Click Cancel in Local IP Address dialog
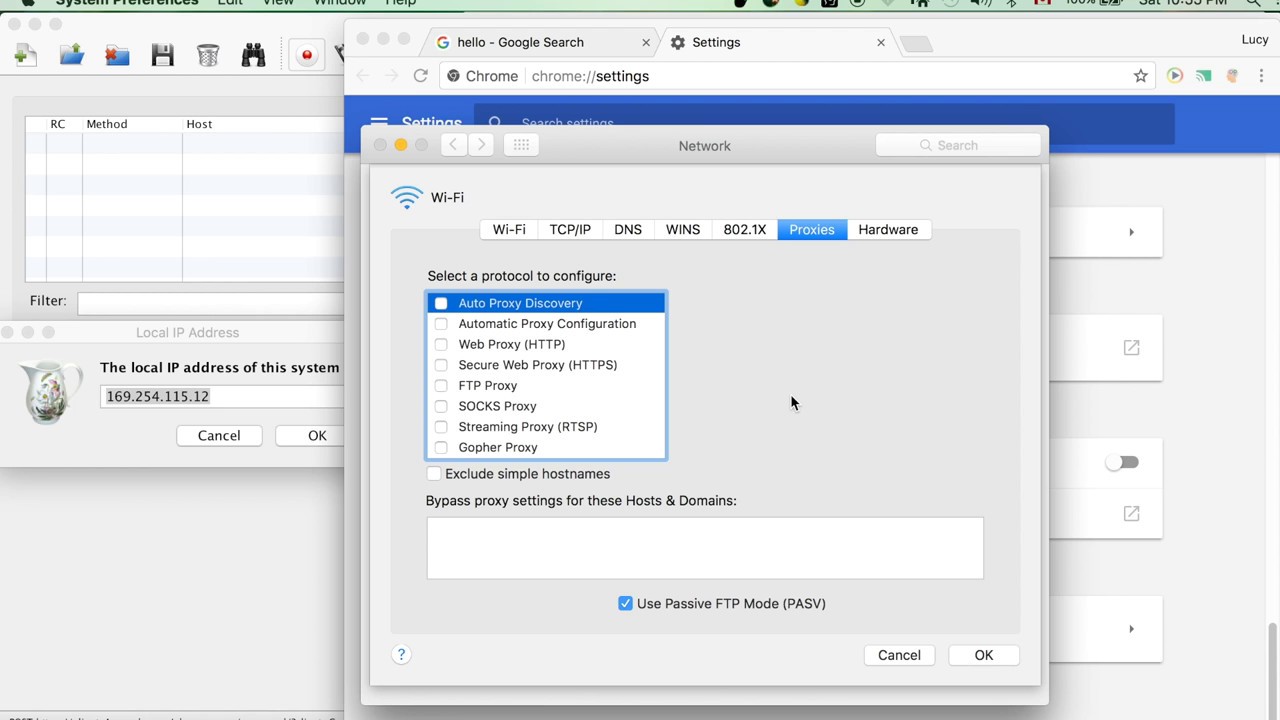This screenshot has width=1280, height=720. point(219,435)
